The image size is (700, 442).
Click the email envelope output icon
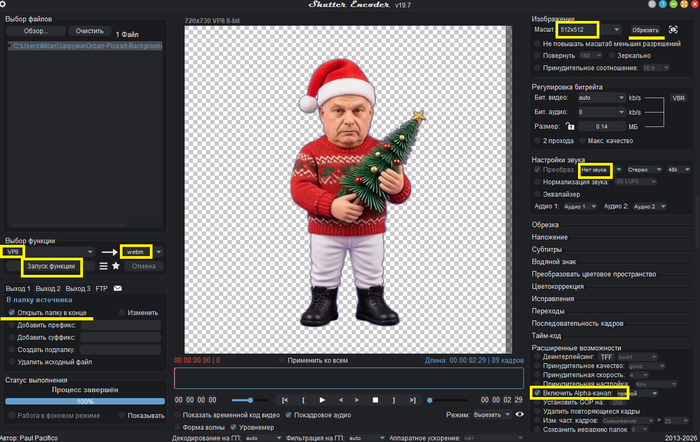tap(118, 288)
